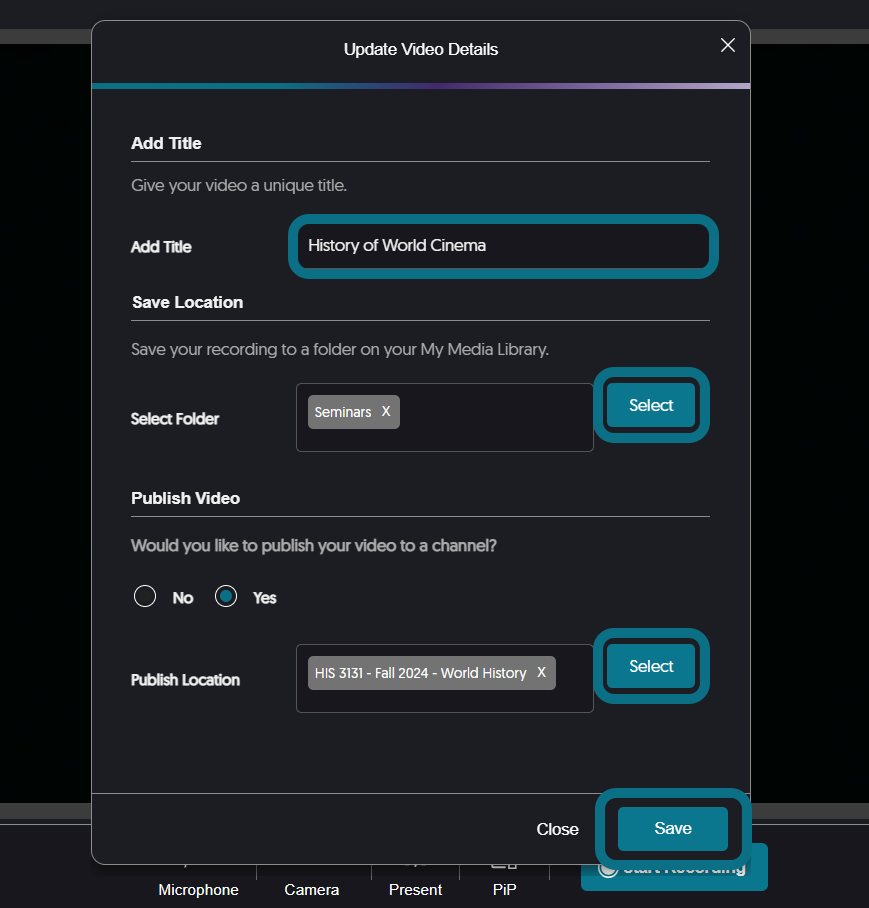
Task: Close the Update Video Details dialog with X
Action: coord(728,45)
